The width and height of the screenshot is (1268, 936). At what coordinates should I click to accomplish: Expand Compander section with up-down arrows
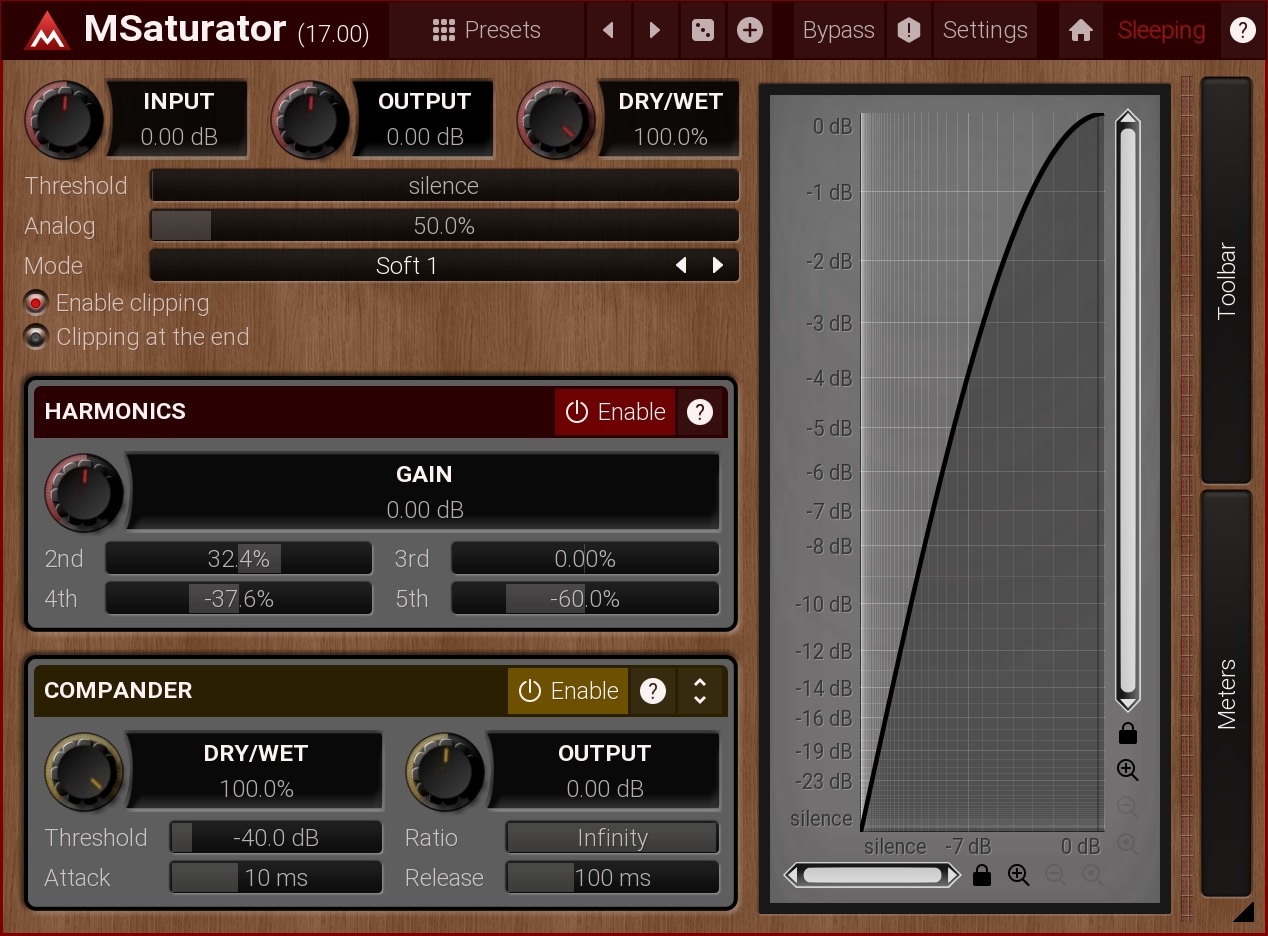700,691
